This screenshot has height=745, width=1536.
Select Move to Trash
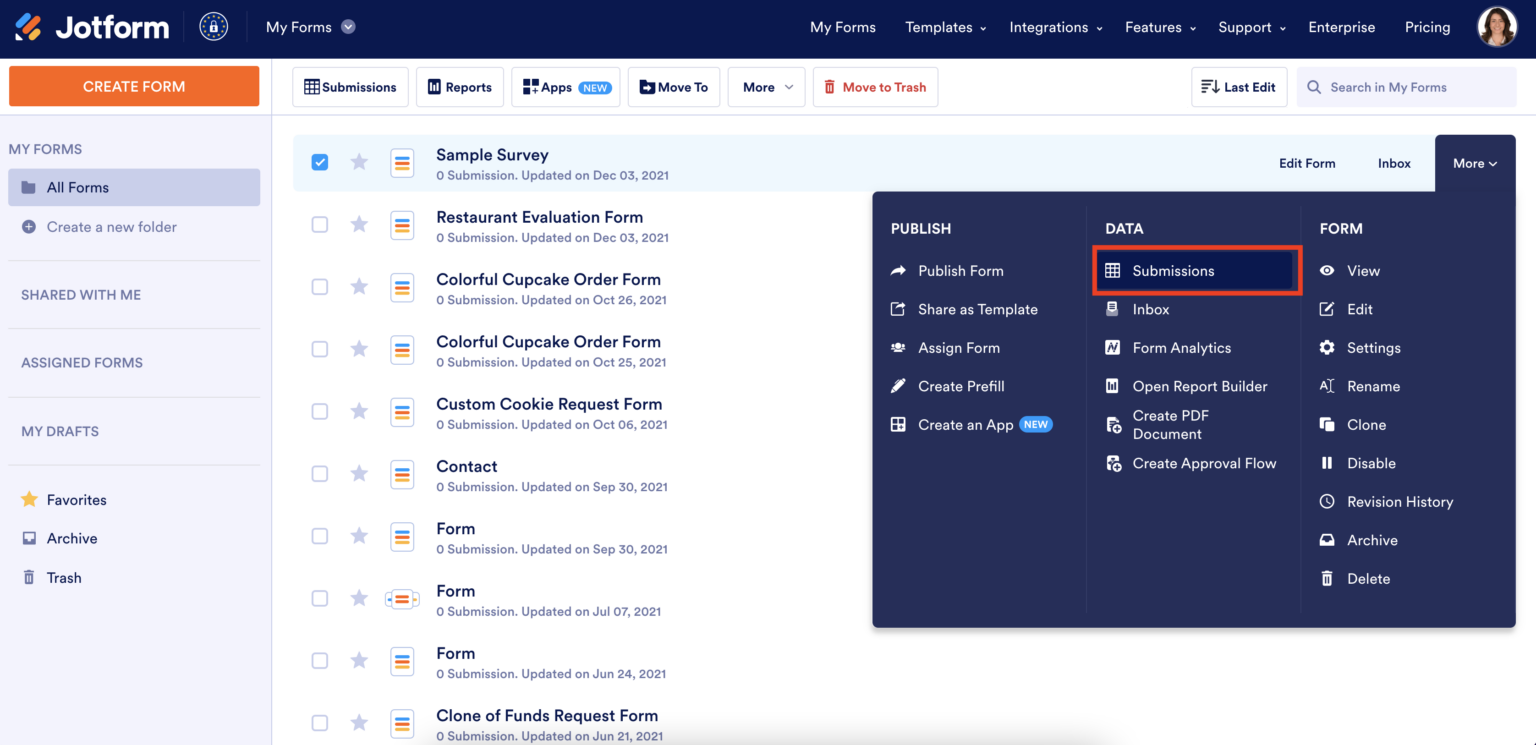pos(875,87)
